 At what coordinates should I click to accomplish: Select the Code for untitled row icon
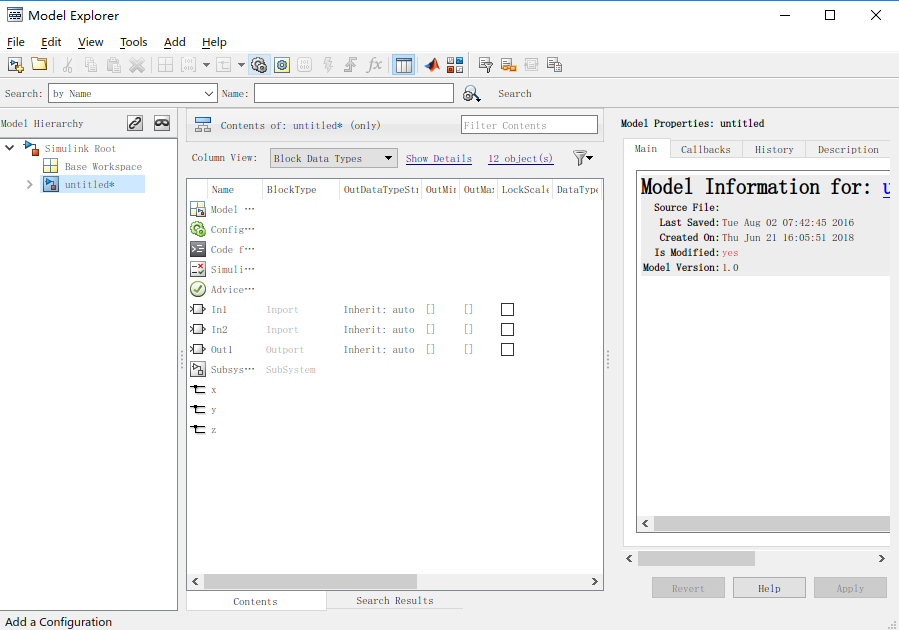tap(198, 249)
